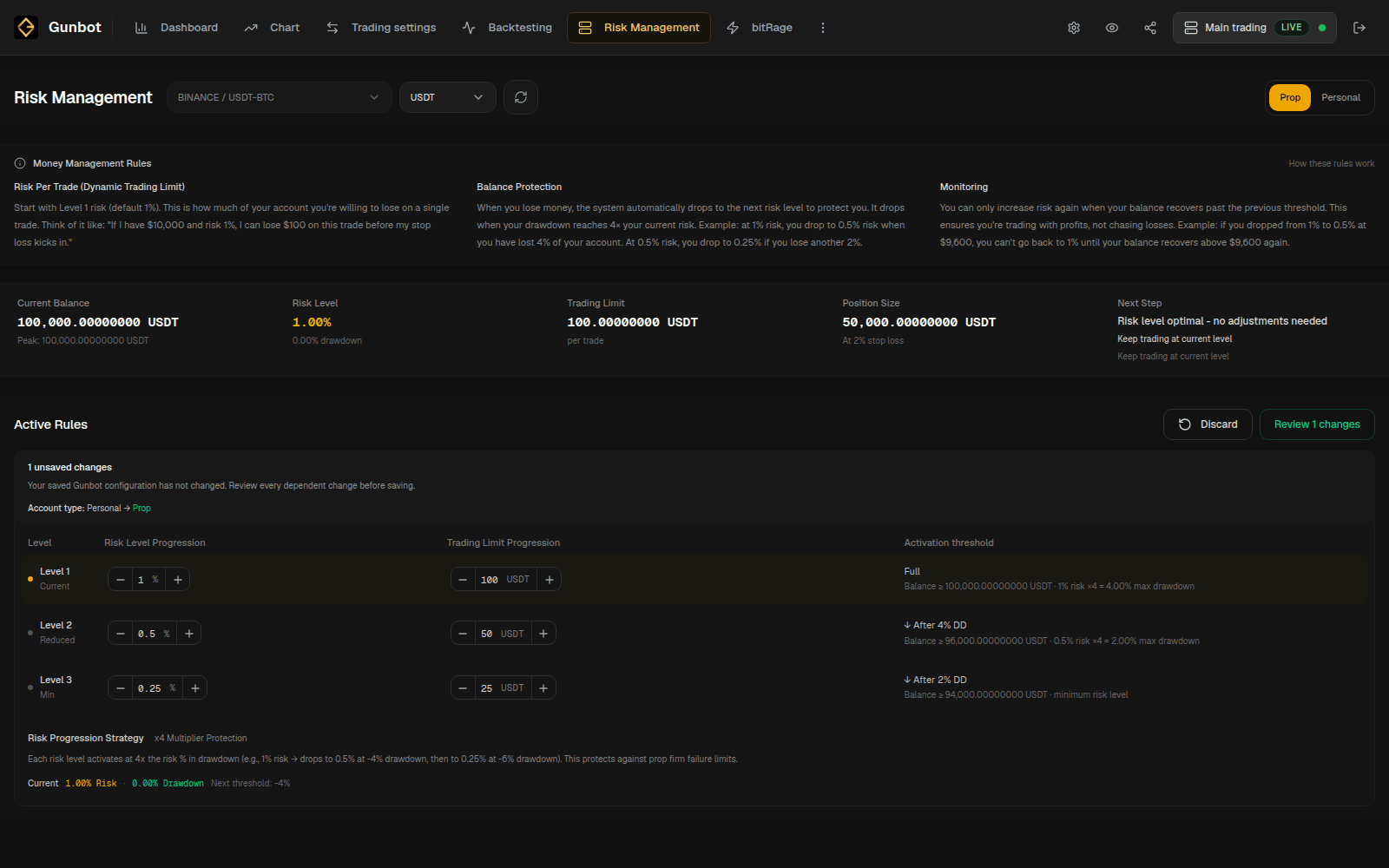Screen dimensions: 1389x868
Task: Switch account type to Prop
Action: click(x=1290, y=97)
